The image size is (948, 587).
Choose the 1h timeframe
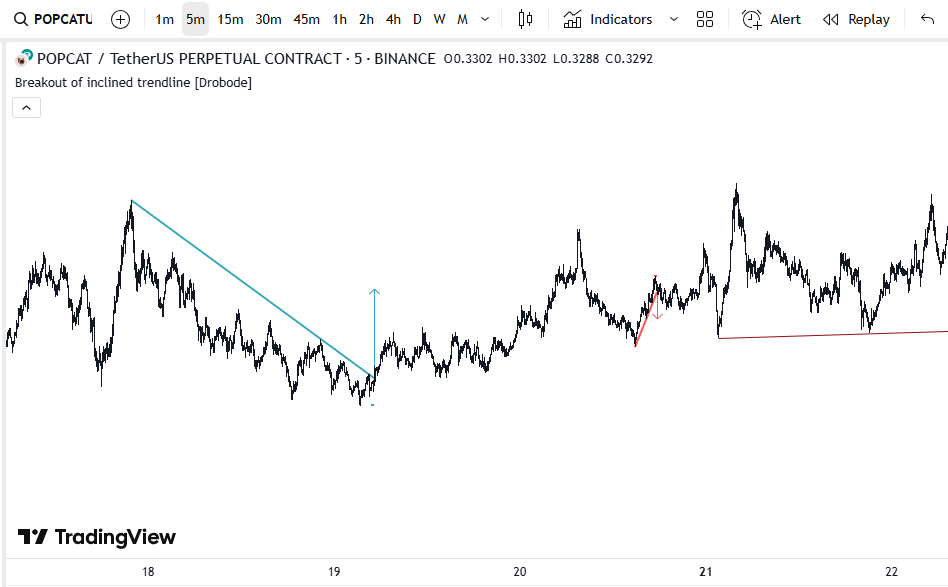pyautogui.click(x=339, y=19)
